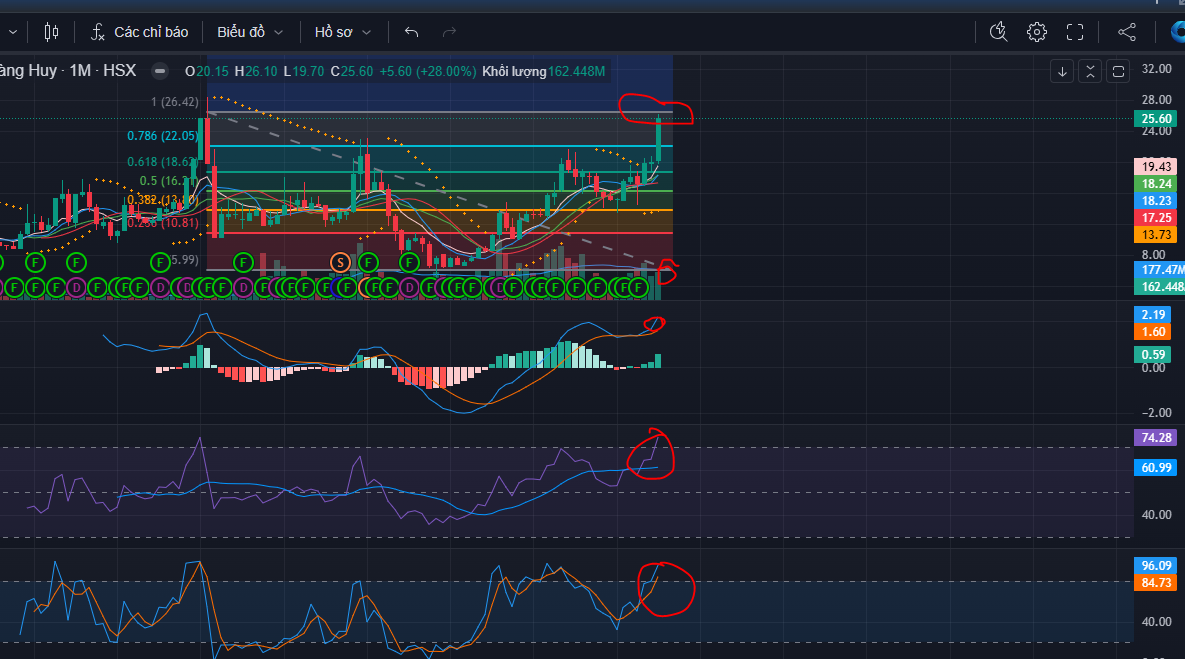The width and height of the screenshot is (1185, 659).
Task: Click the blue 18.23 price axis label
Action: 1156,200
